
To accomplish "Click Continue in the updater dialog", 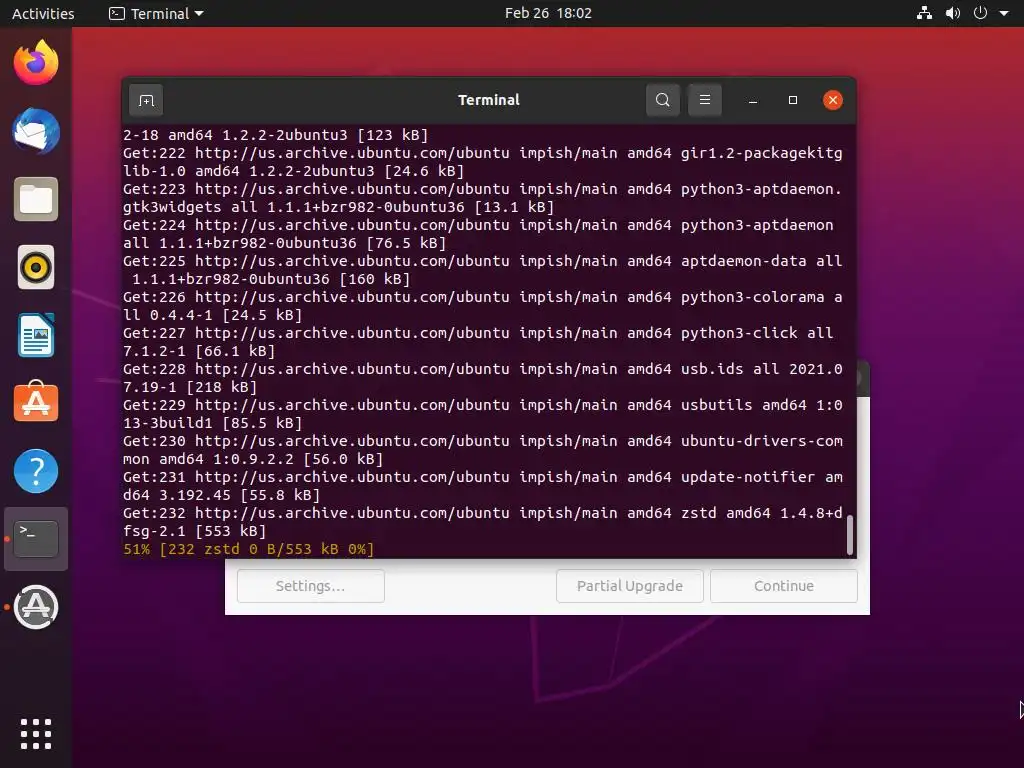I will point(784,586).
